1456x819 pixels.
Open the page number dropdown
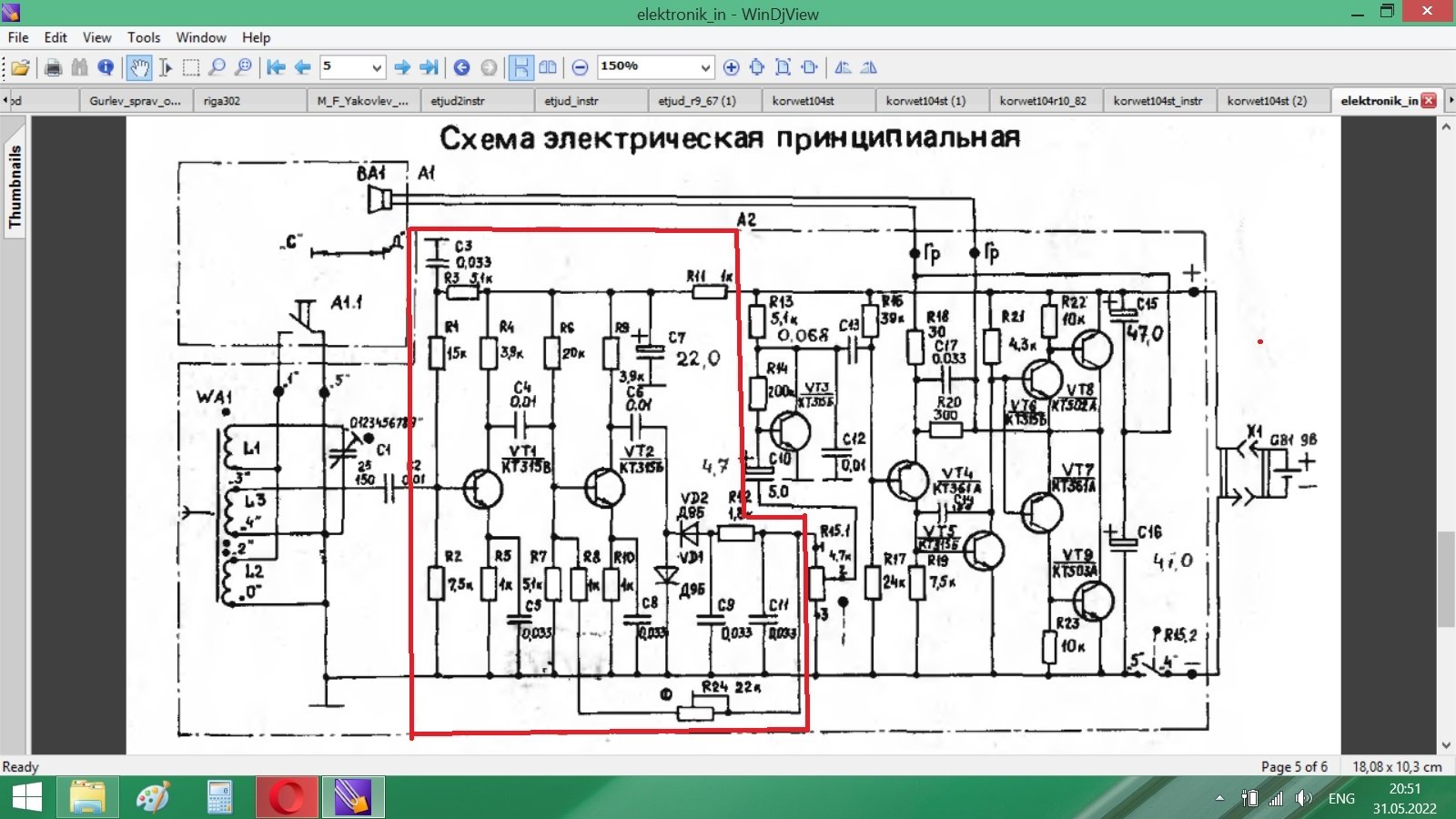click(x=377, y=67)
